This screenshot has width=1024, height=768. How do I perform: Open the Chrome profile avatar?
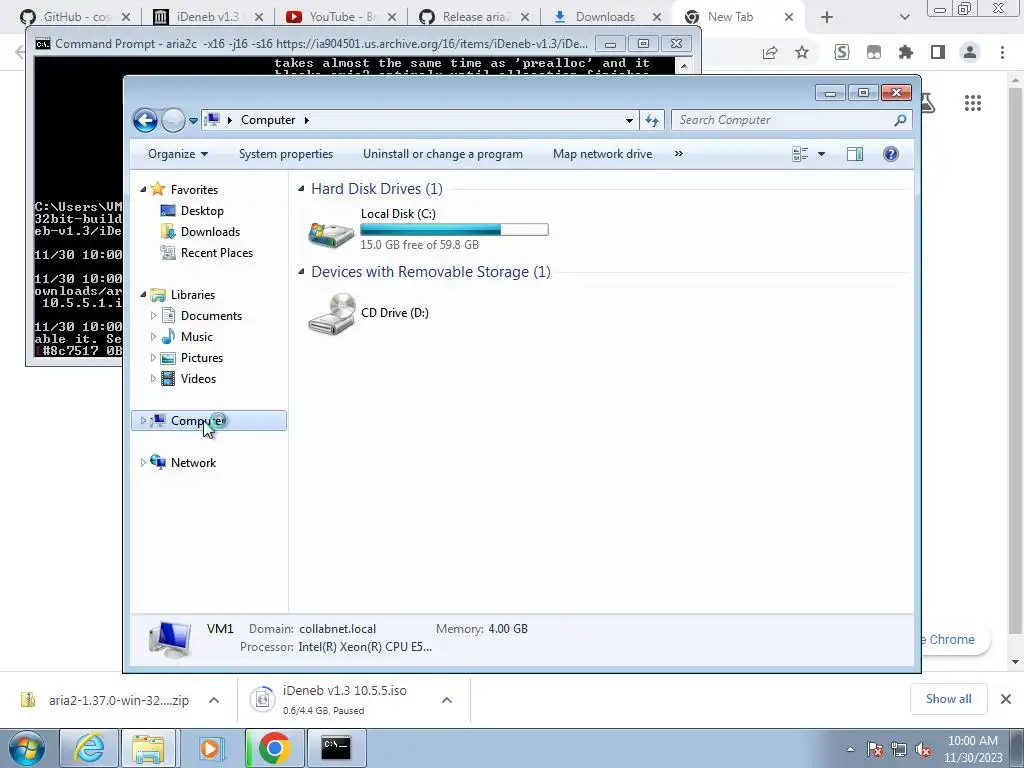970,52
